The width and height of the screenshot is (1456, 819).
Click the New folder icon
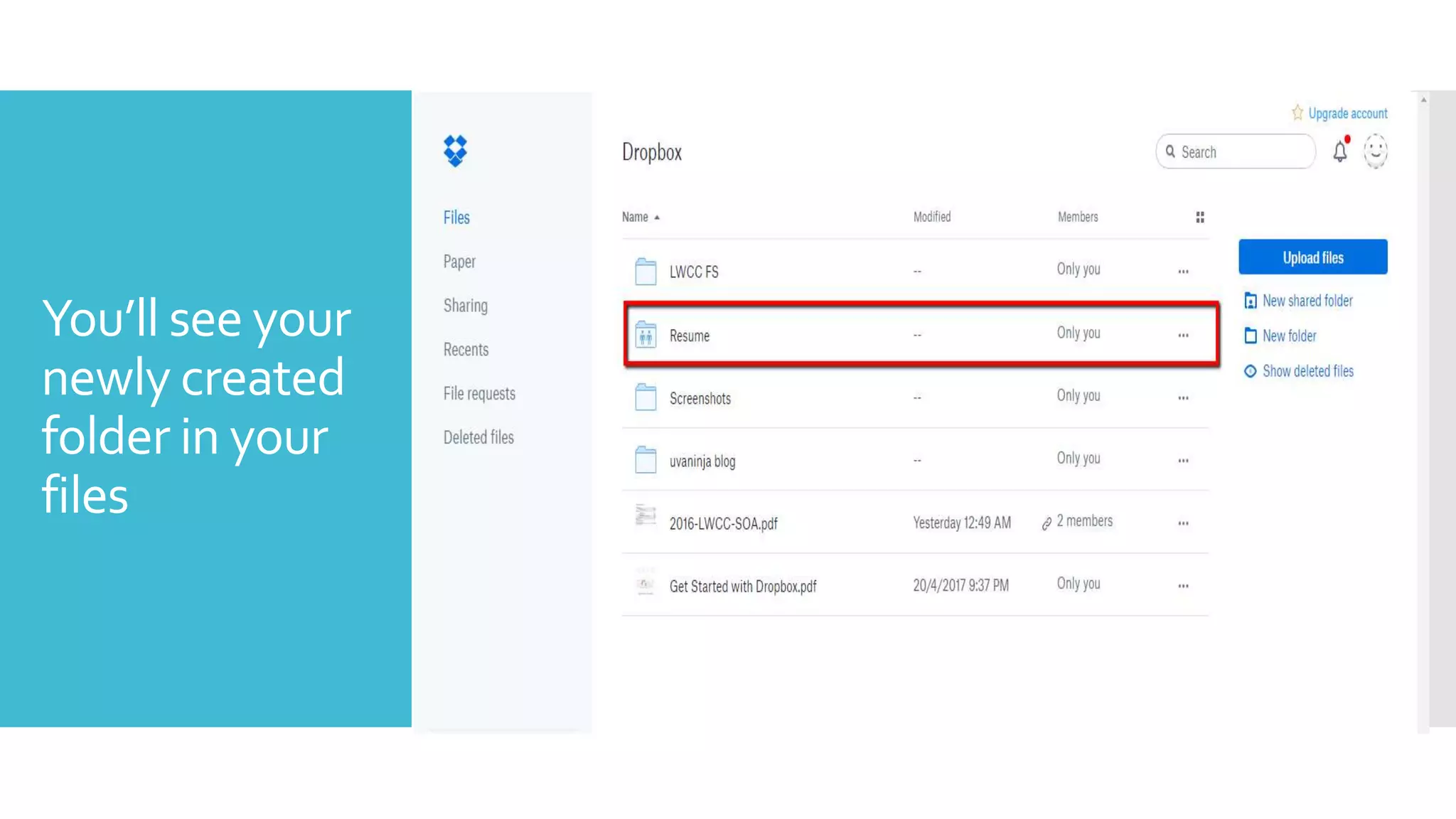(1251, 336)
